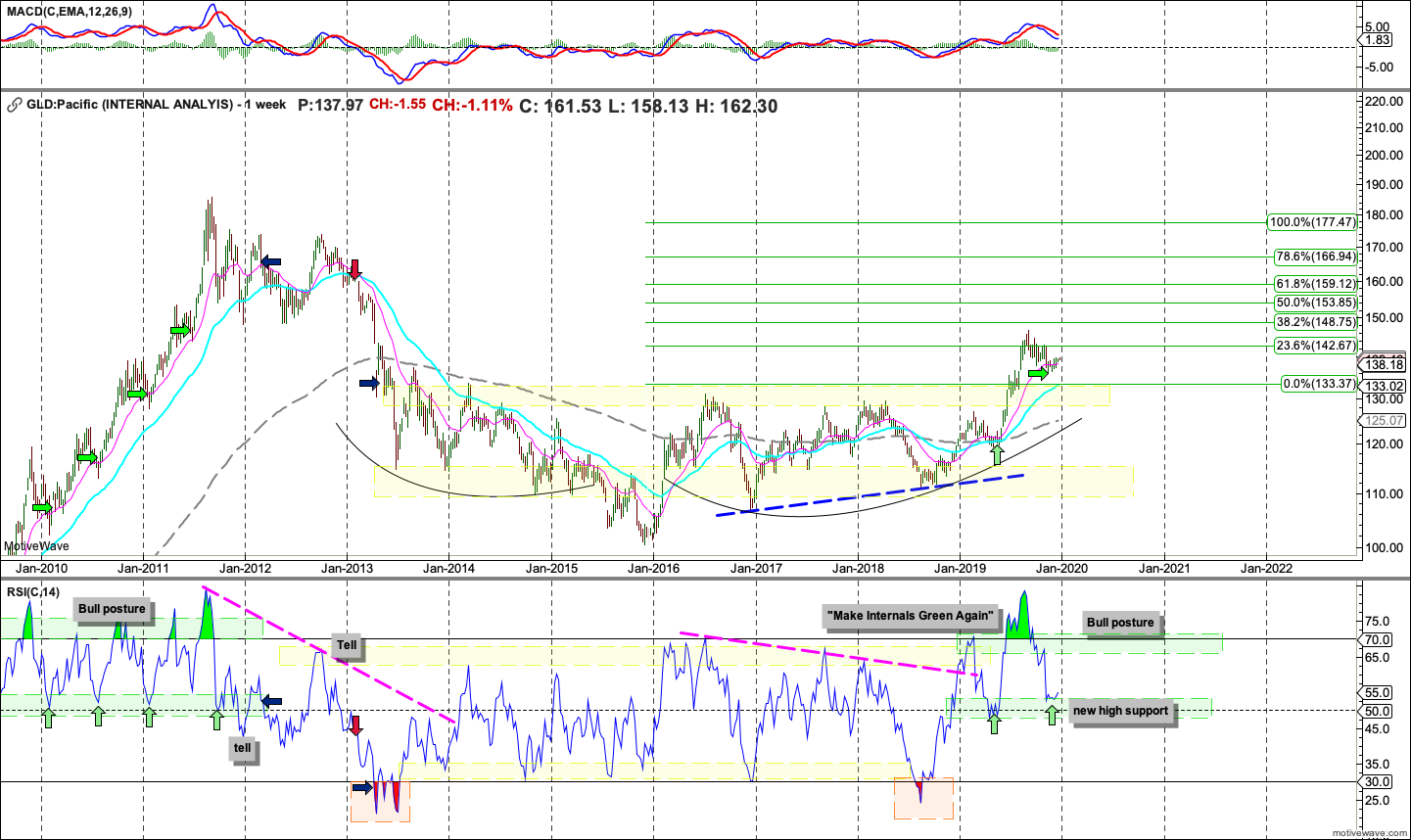Click the L: 158.13 low value
Screen dimensions: 1411x840
coord(648,106)
